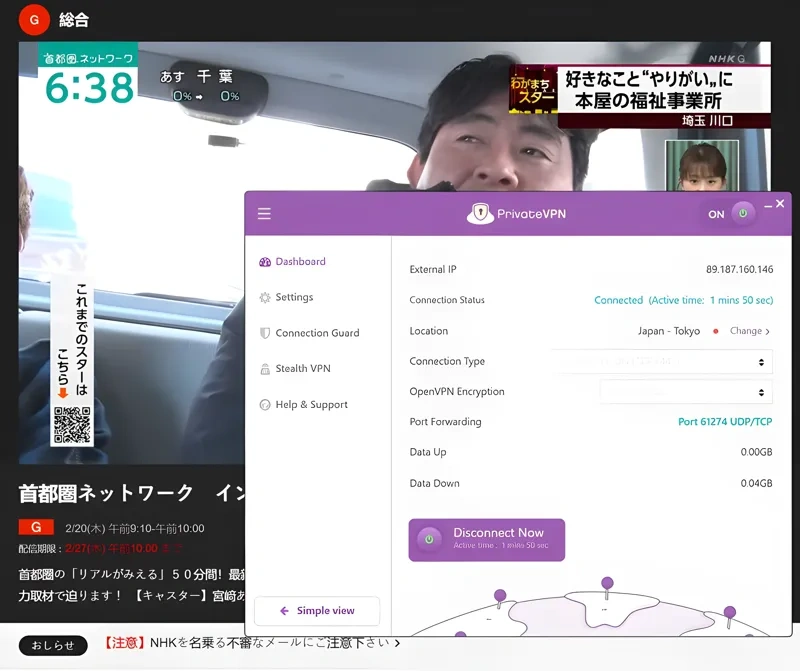Toggle the VPN ON power switch

[x=743, y=213]
